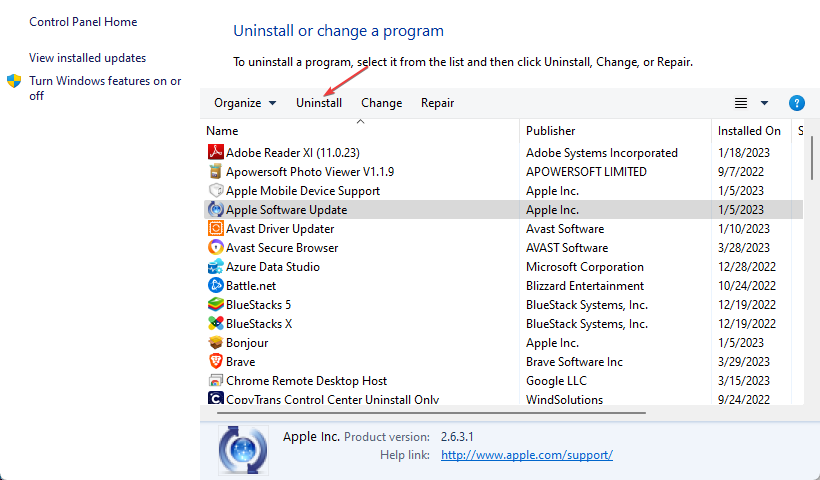The width and height of the screenshot is (820, 480).
Task: Sort by the Publisher column header
Action: [x=551, y=131]
